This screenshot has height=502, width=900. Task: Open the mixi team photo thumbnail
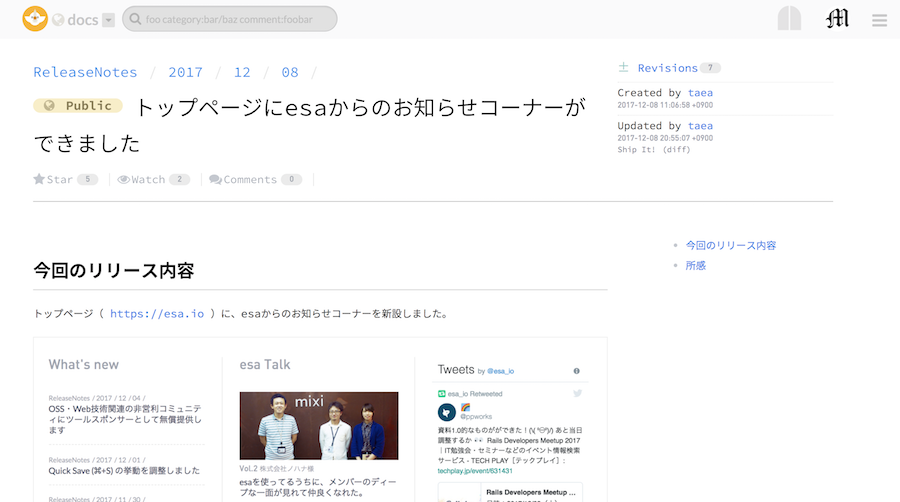point(319,426)
